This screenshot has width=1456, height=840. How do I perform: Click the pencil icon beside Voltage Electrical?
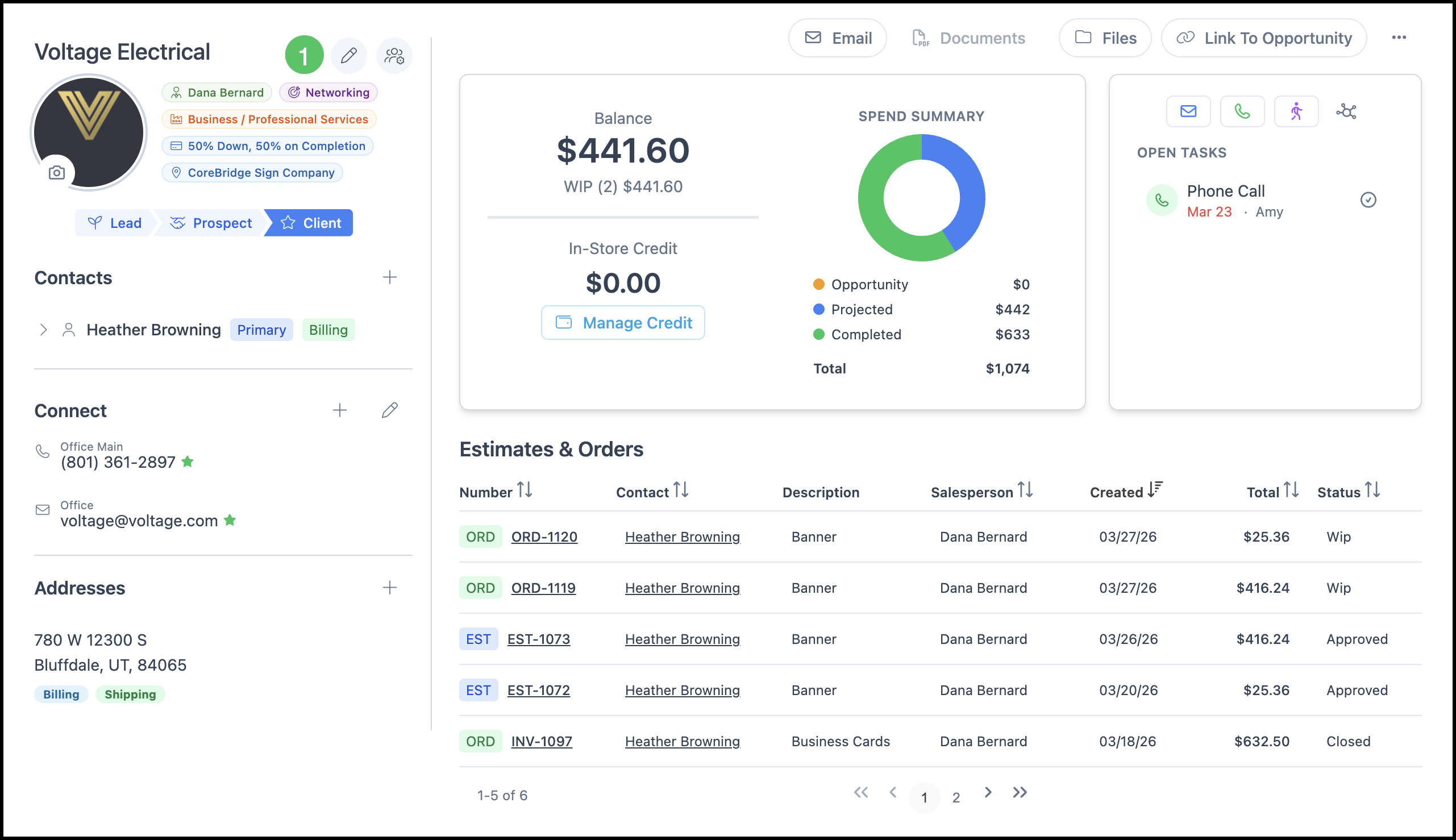click(348, 56)
